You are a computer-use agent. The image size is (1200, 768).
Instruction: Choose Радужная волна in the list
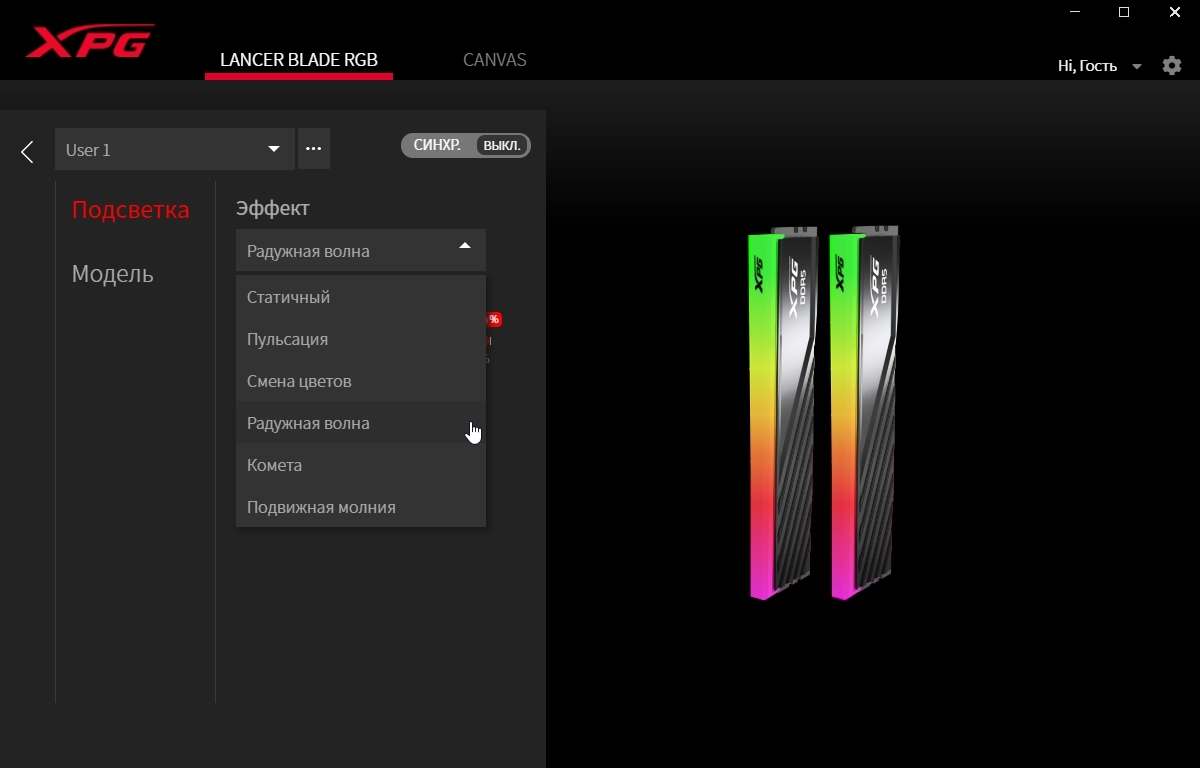pyautogui.click(x=361, y=423)
